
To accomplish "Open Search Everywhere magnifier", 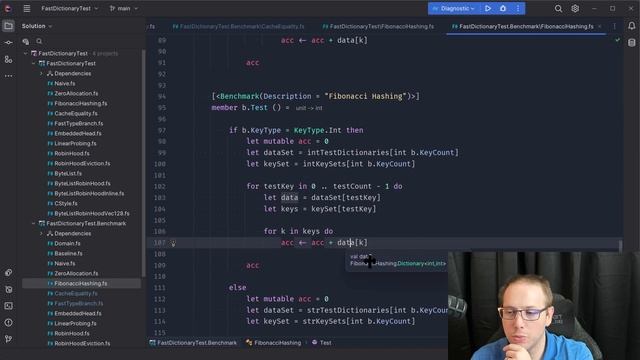I will tap(558, 9).
